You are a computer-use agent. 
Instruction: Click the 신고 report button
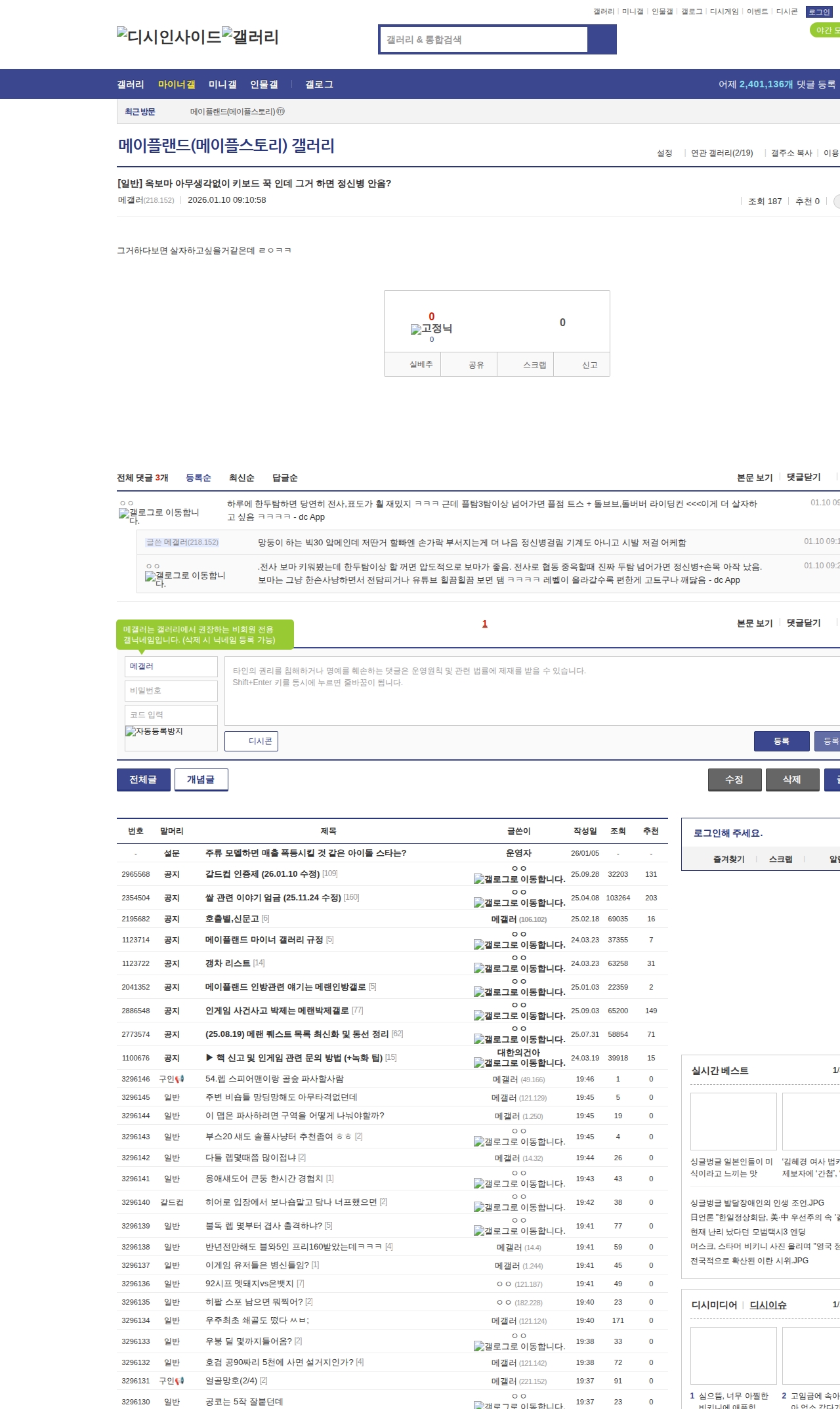click(589, 365)
